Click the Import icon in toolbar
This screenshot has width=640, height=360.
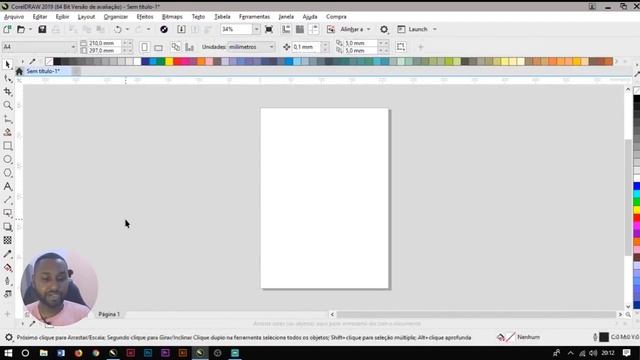point(181,29)
